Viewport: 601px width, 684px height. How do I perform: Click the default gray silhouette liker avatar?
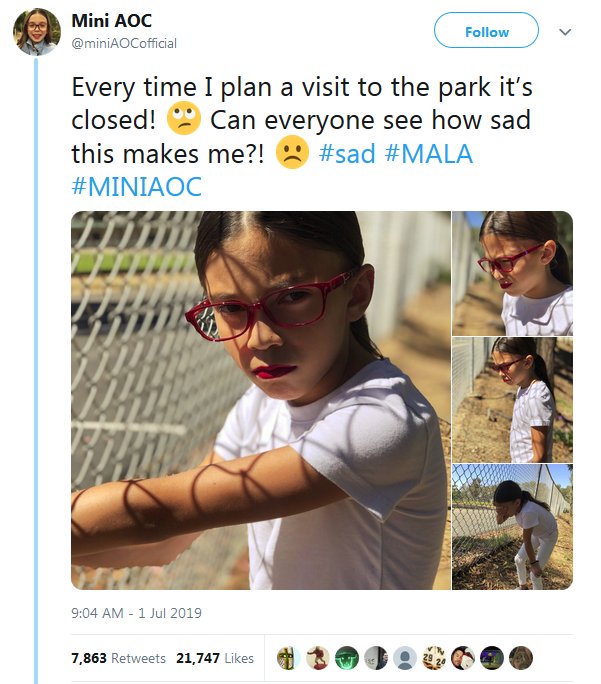(404, 658)
